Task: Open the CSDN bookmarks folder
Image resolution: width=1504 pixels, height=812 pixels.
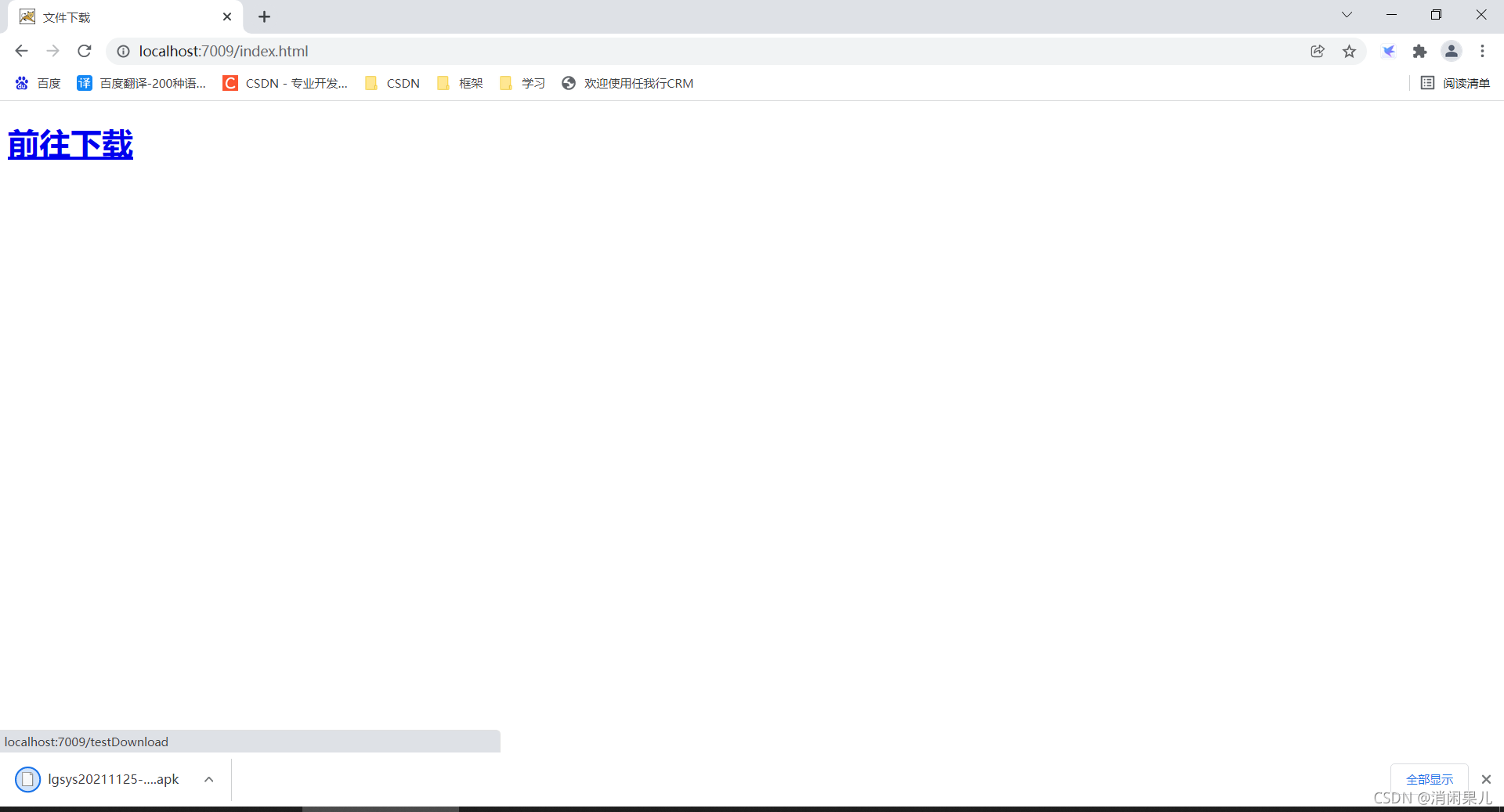Action: pyautogui.click(x=392, y=83)
